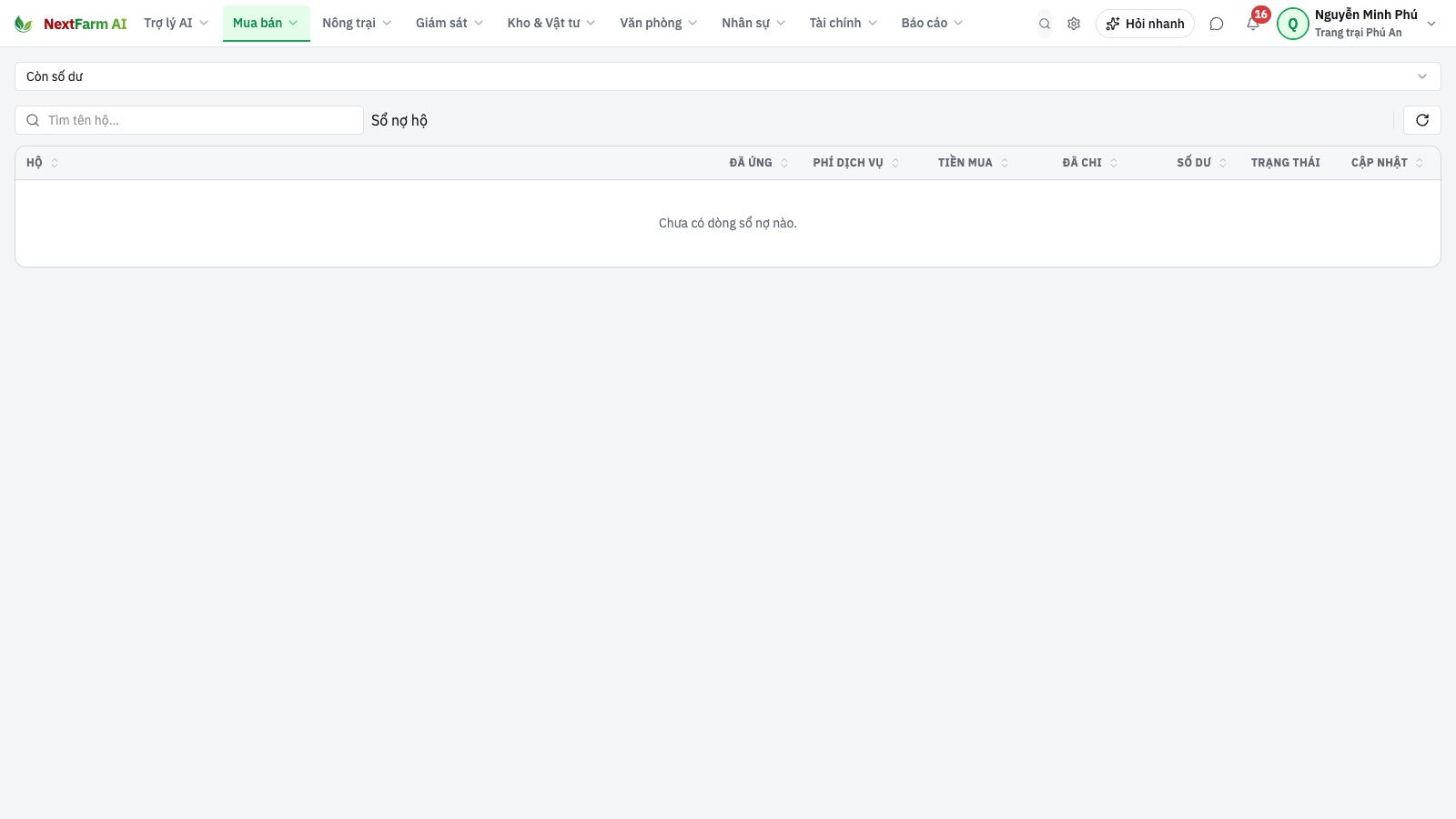
Task: Open Nguyễn Minh Phú account menu
Action: [x=1358, y=24]
